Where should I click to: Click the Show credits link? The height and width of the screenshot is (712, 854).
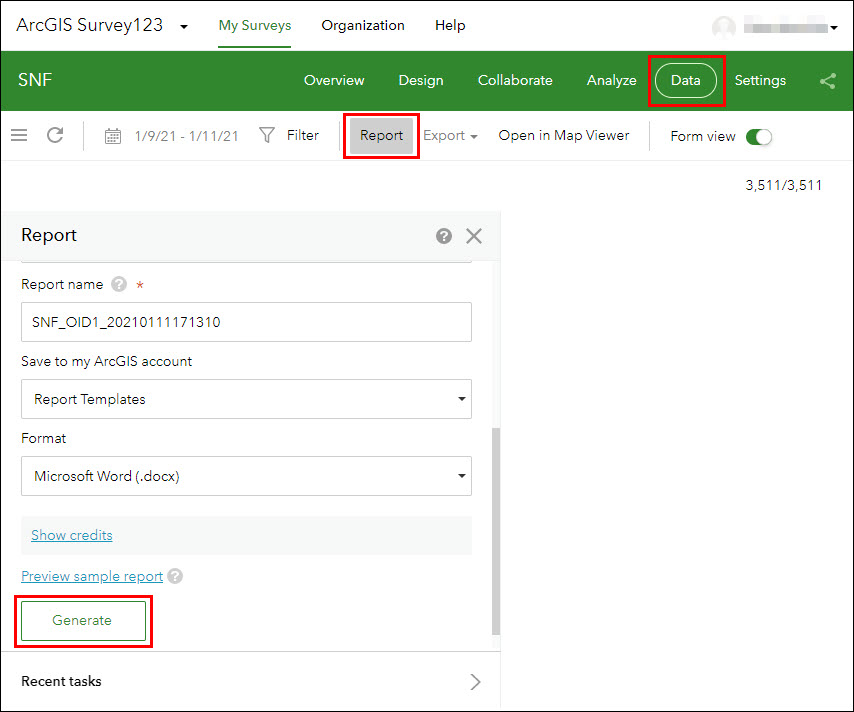coord(72,535)
